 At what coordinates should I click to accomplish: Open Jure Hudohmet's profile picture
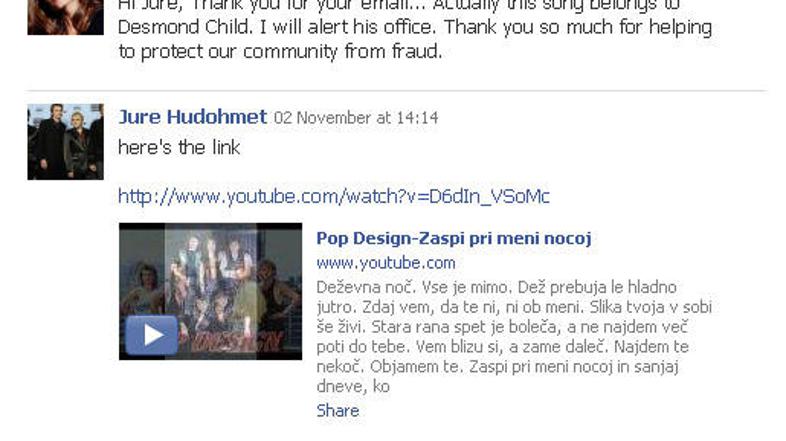(66, 142)
